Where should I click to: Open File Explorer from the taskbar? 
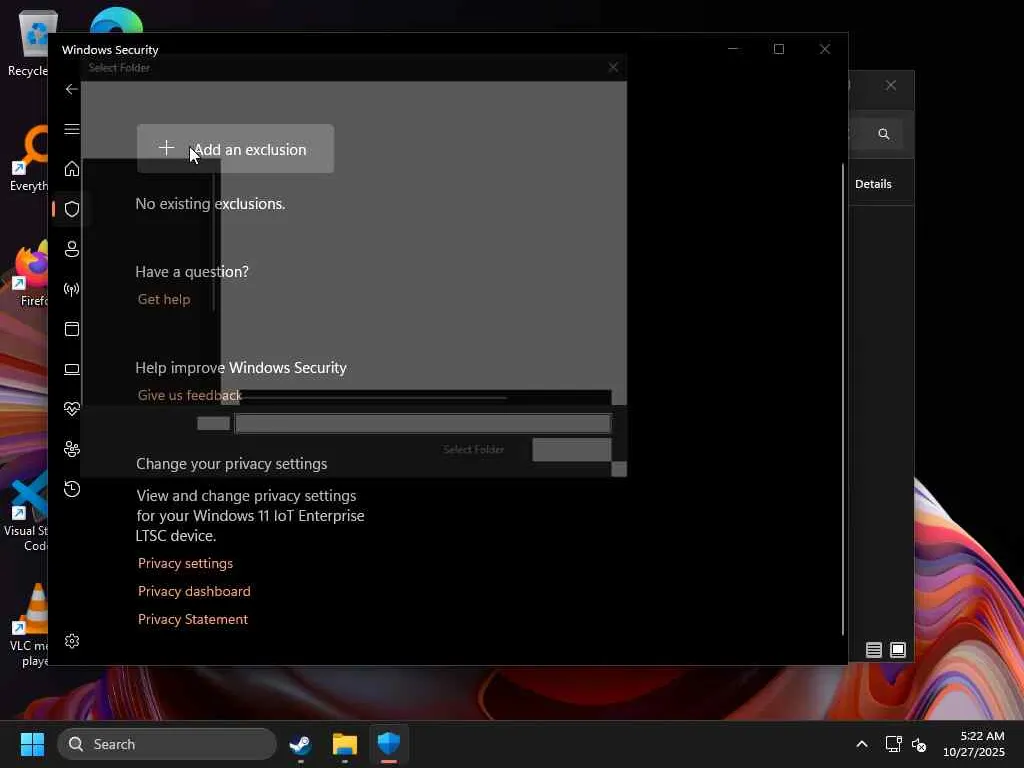(x=345, y=744)
